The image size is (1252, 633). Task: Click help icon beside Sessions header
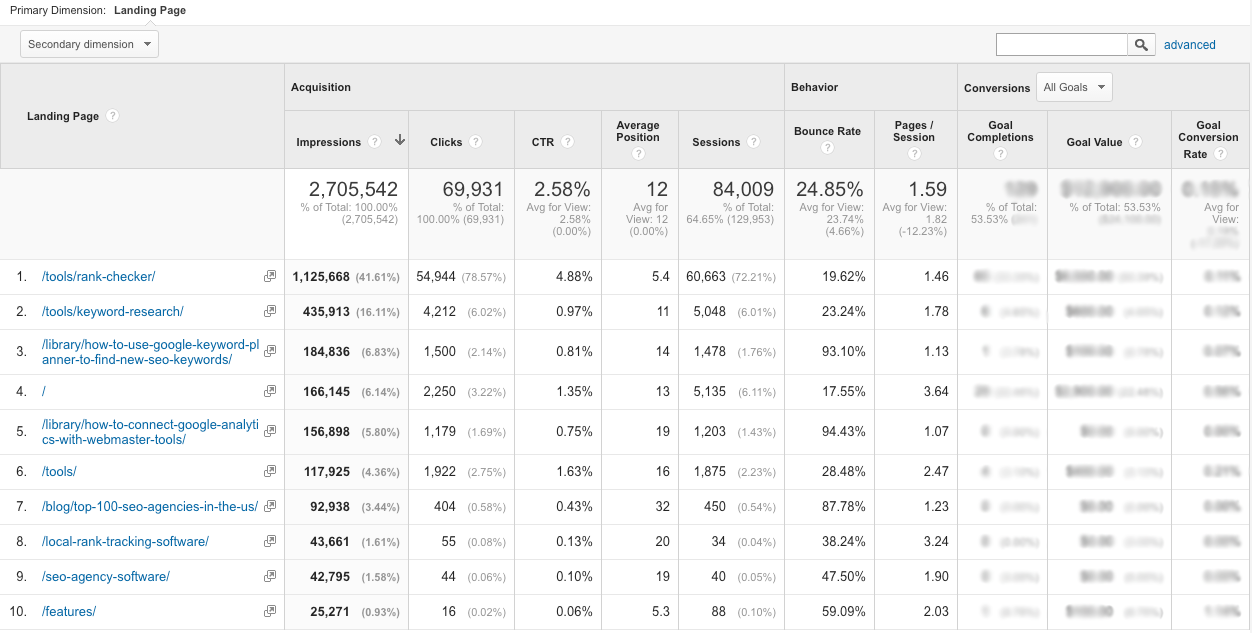click(x=753, y=142)
